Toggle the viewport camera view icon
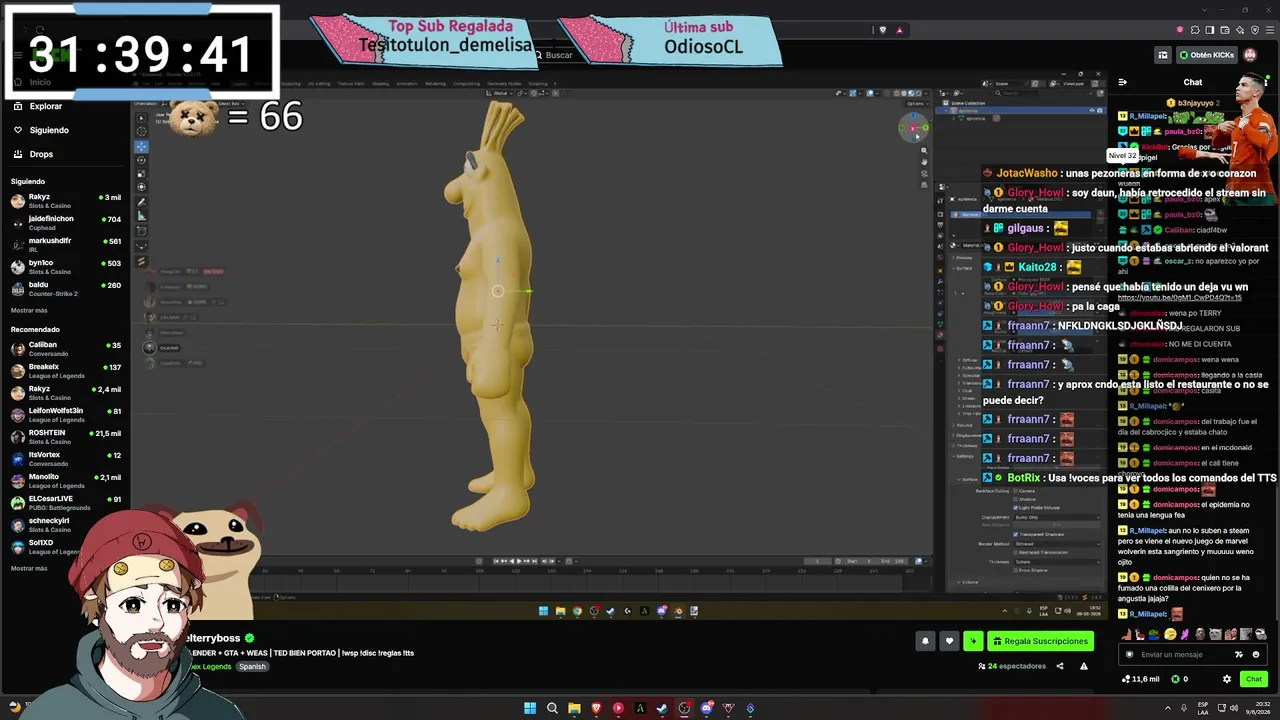1280x720 pixels. coord(923,176)
